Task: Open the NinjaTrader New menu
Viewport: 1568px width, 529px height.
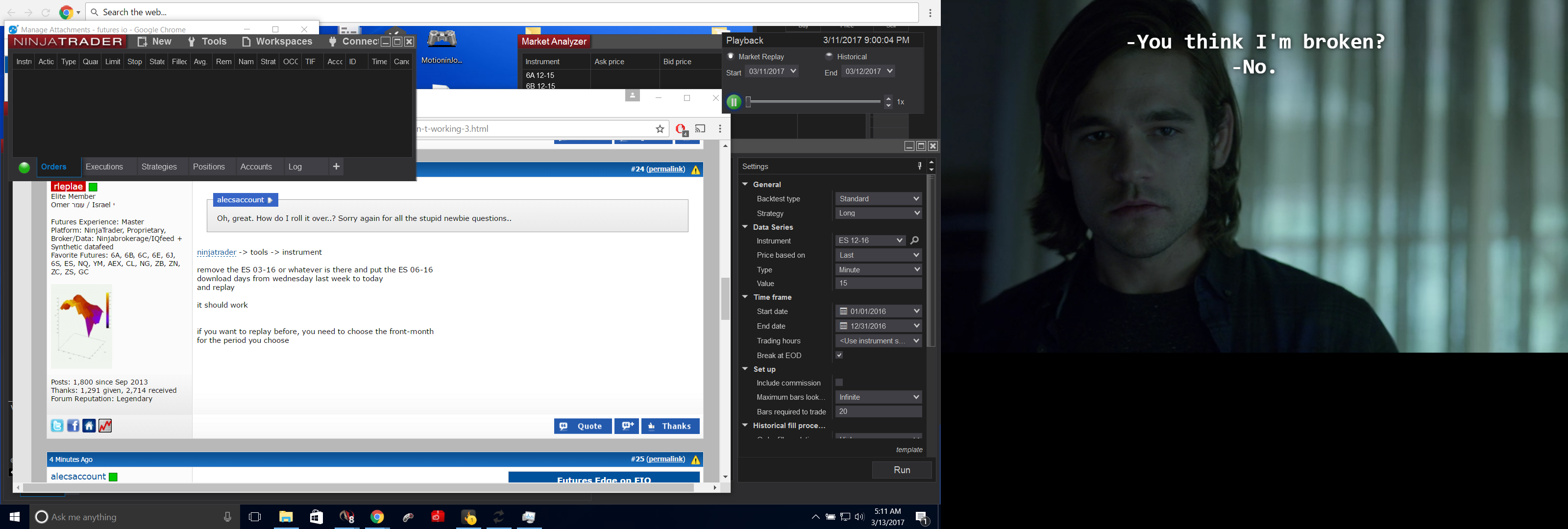Action: click(x=155, y=42)
